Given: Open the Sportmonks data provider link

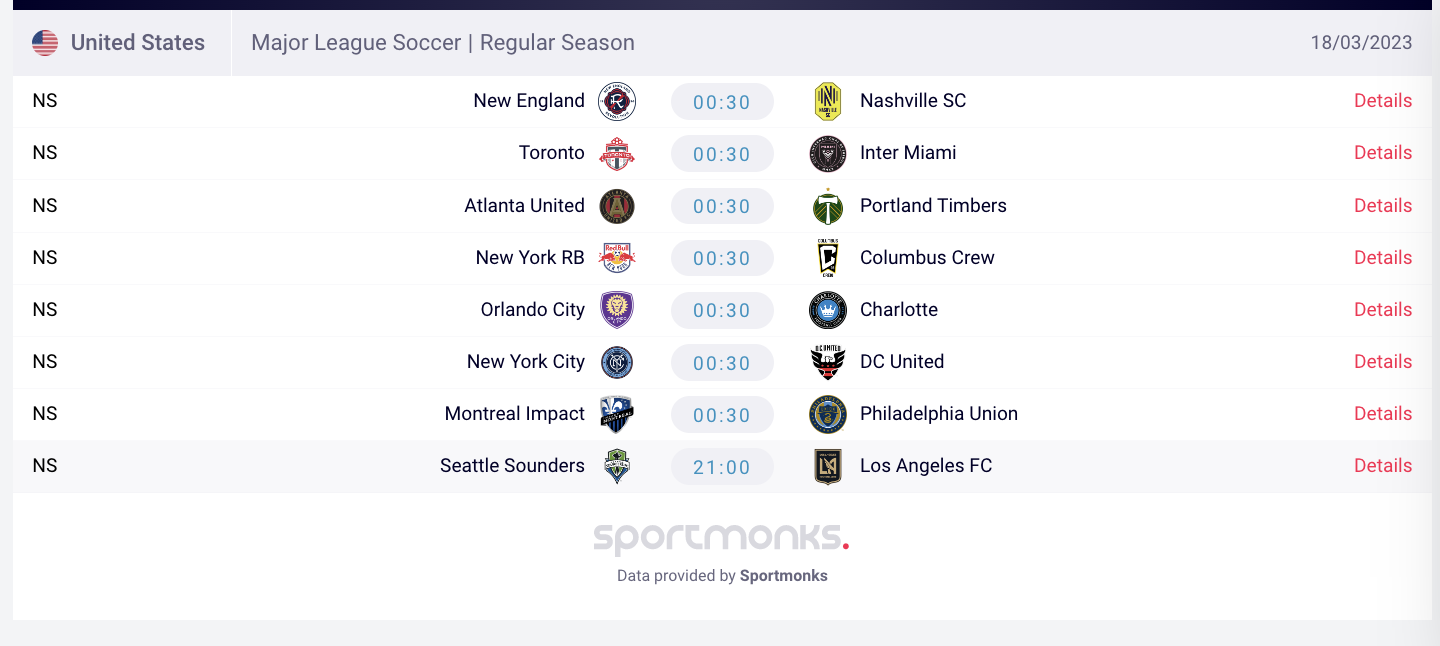Looking at the screenshot, I should (783, 576).
